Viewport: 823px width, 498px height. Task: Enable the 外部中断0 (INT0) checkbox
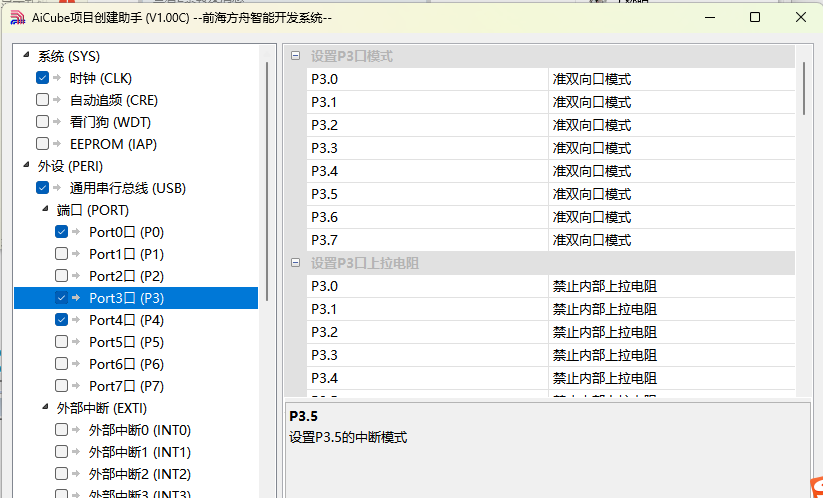(x=61, y=430)
